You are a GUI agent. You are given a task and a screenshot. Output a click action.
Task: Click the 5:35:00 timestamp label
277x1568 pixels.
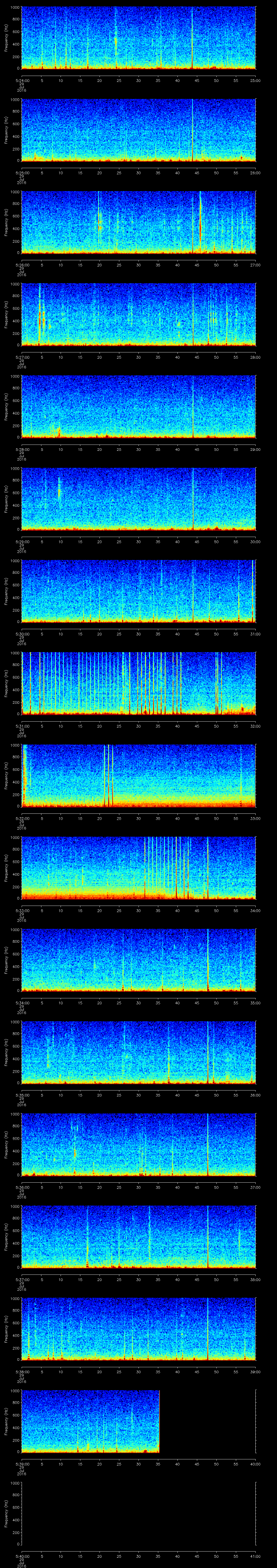tap(22, 1095)
